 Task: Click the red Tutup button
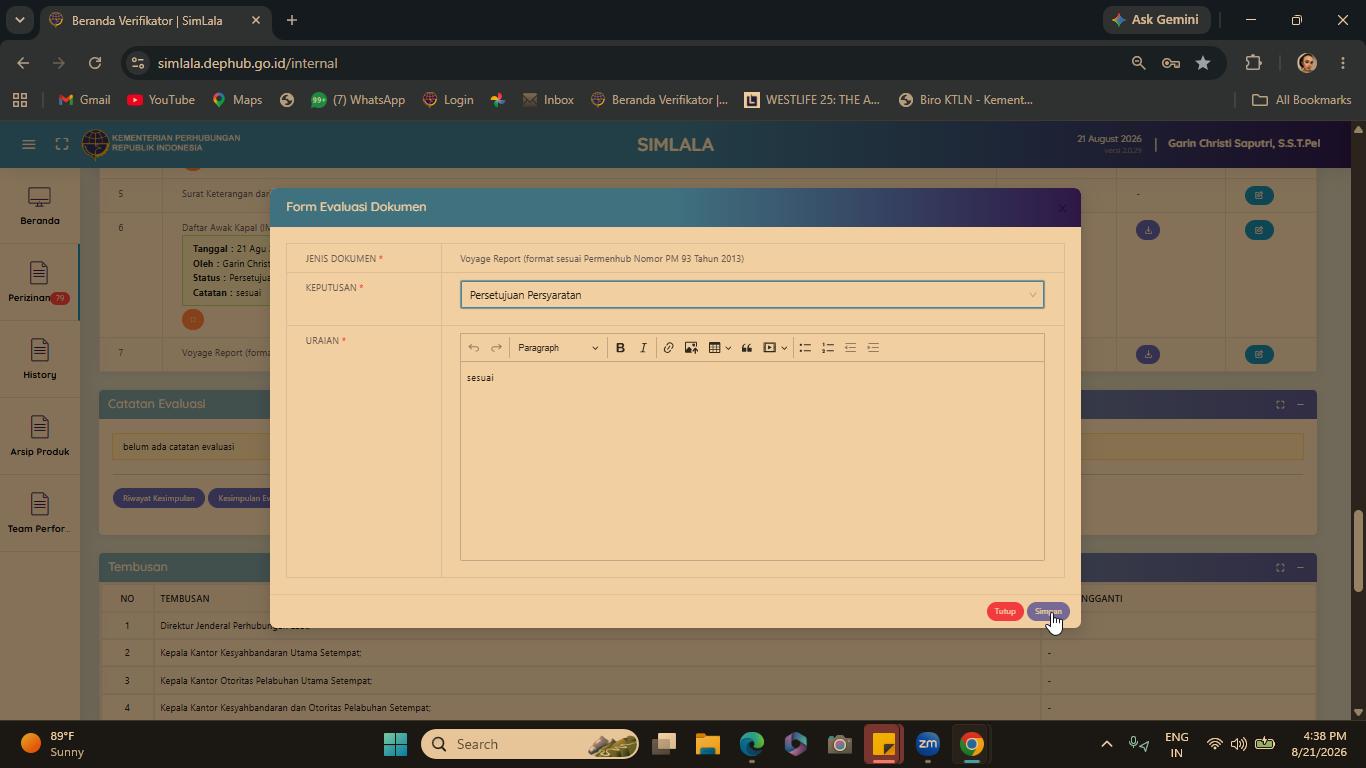[1005, 612]
